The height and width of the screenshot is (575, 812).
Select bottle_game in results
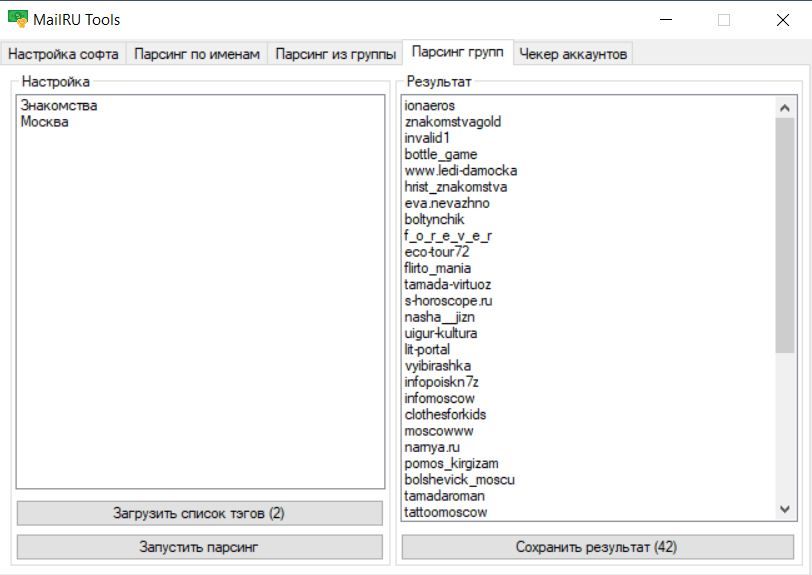[441, 155]
